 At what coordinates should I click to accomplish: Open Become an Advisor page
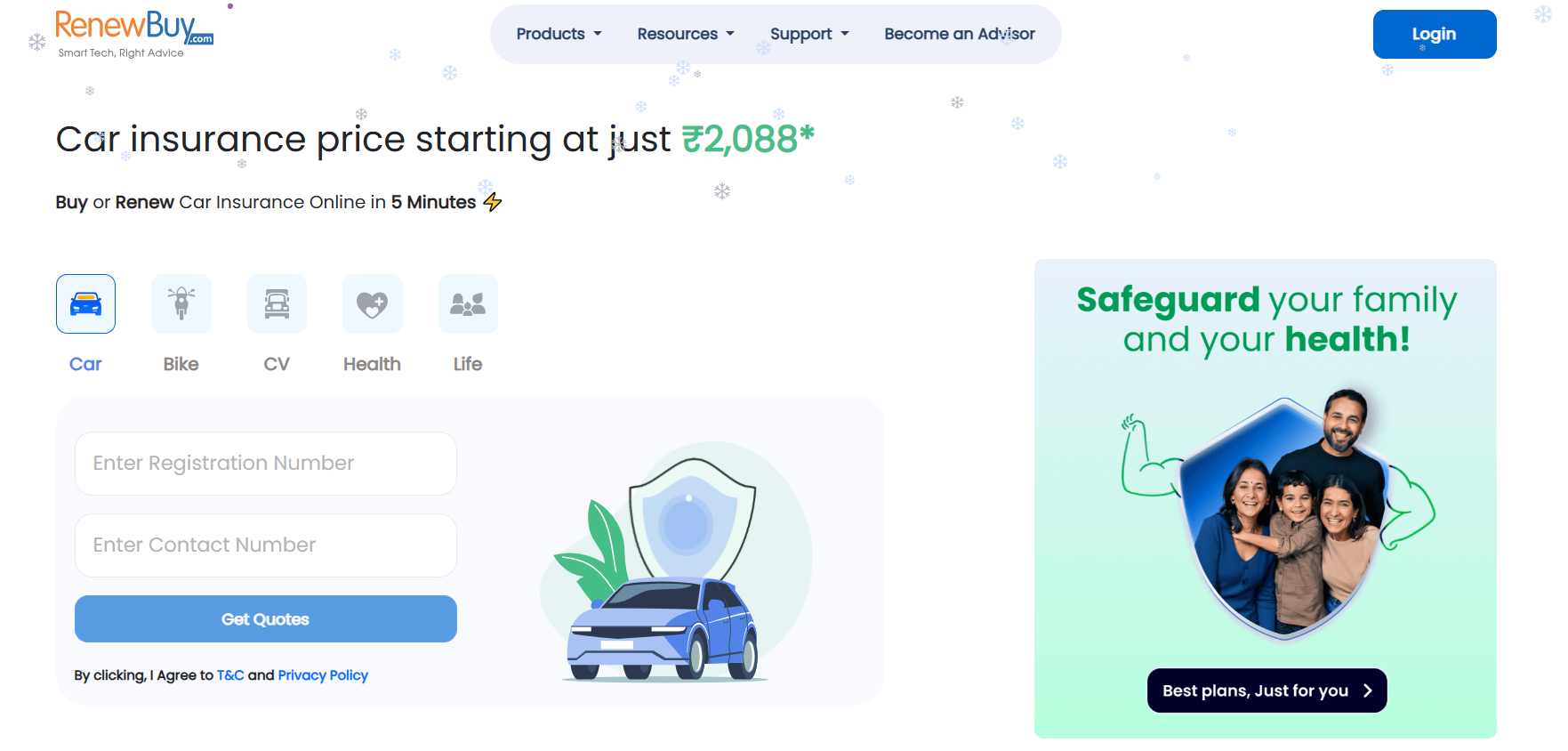point(960,34)
